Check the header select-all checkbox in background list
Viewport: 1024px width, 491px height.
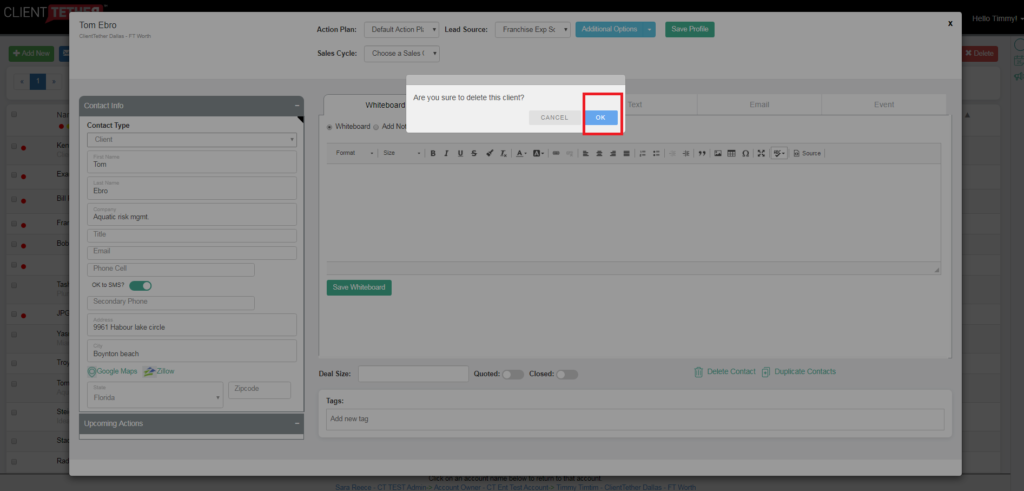(14, 114)
